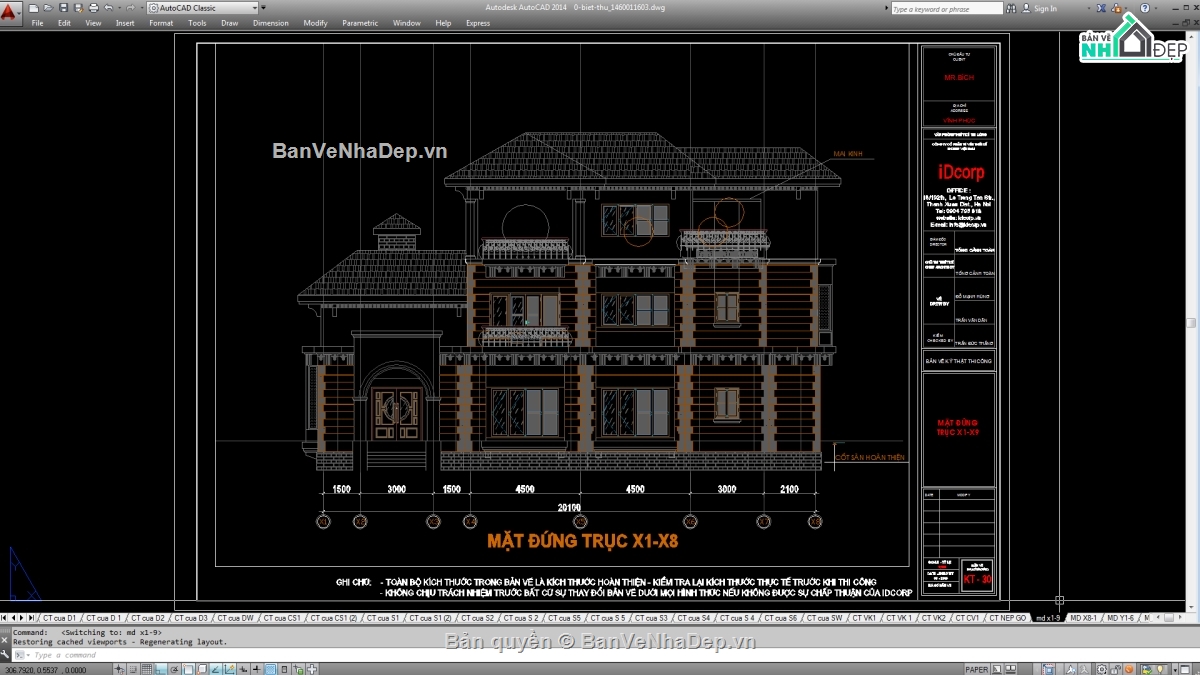Toggle Infer Constraints in status bar
1200x675 pixels.
[x=119, y=669]
